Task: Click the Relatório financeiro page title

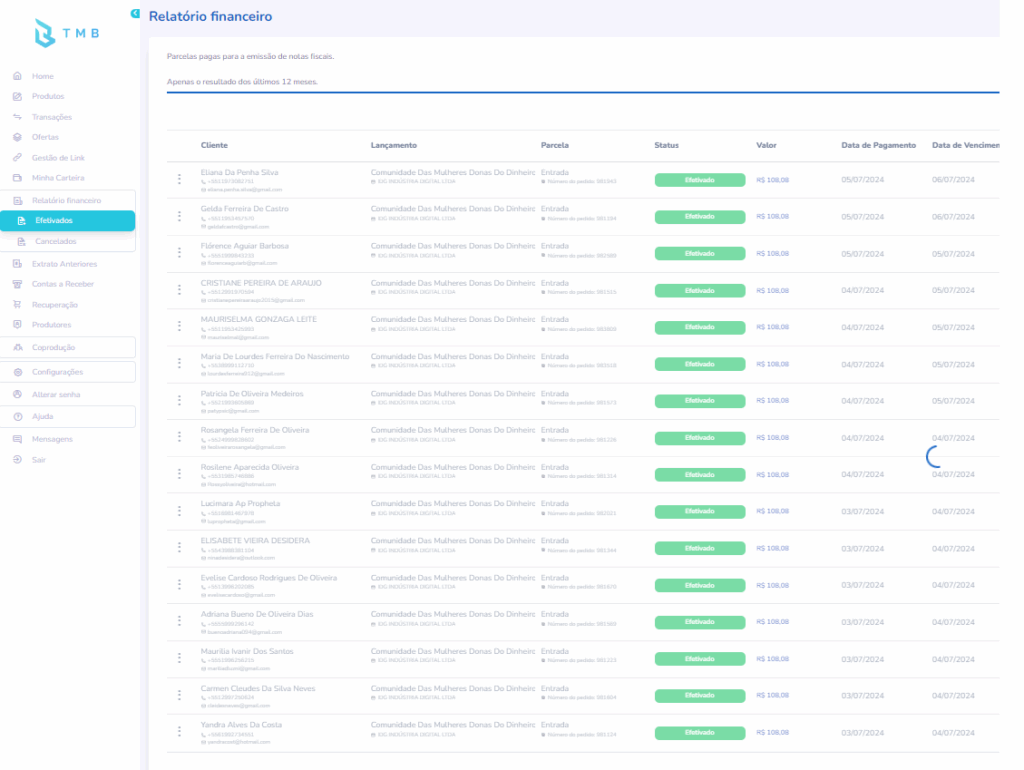Action: (x=210, y=16)
